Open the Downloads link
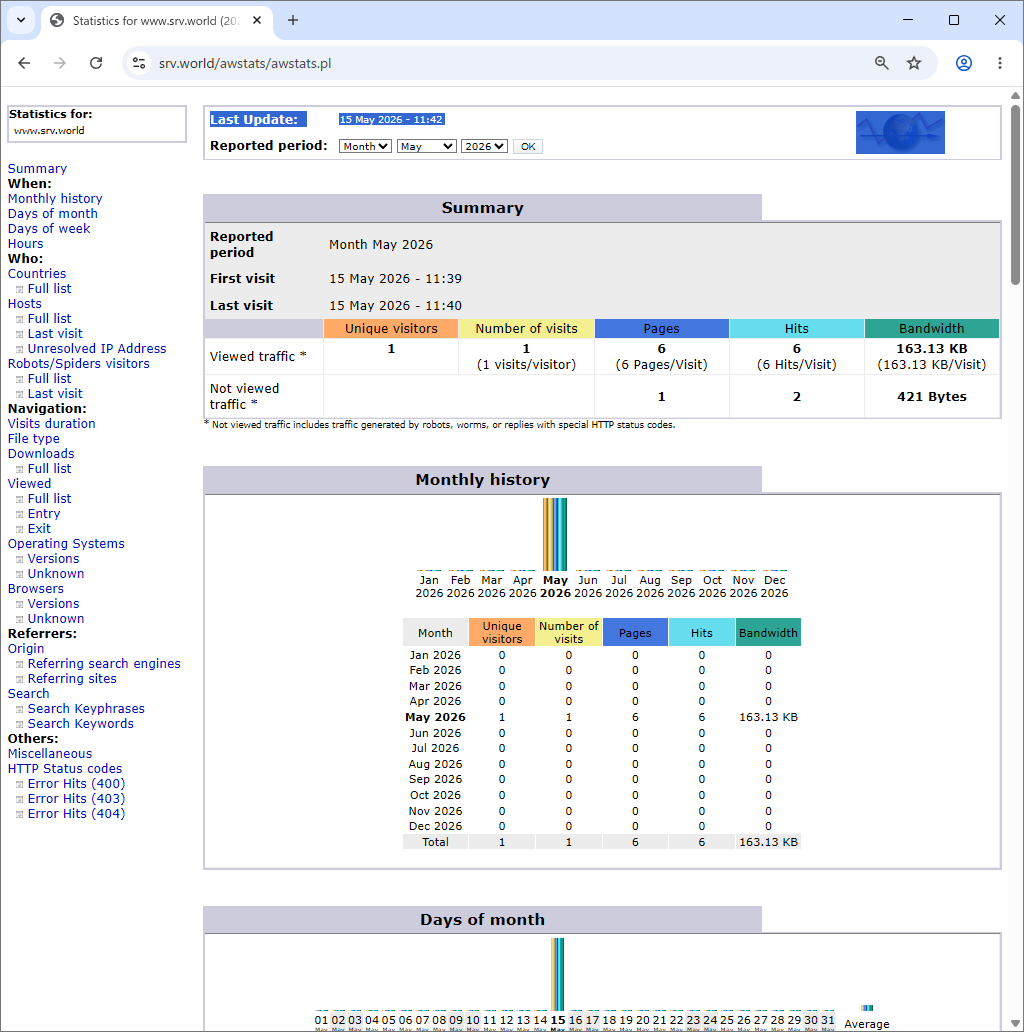Image resolution: width=1024 pixels, height=1032 pixels. click(41, 453)
